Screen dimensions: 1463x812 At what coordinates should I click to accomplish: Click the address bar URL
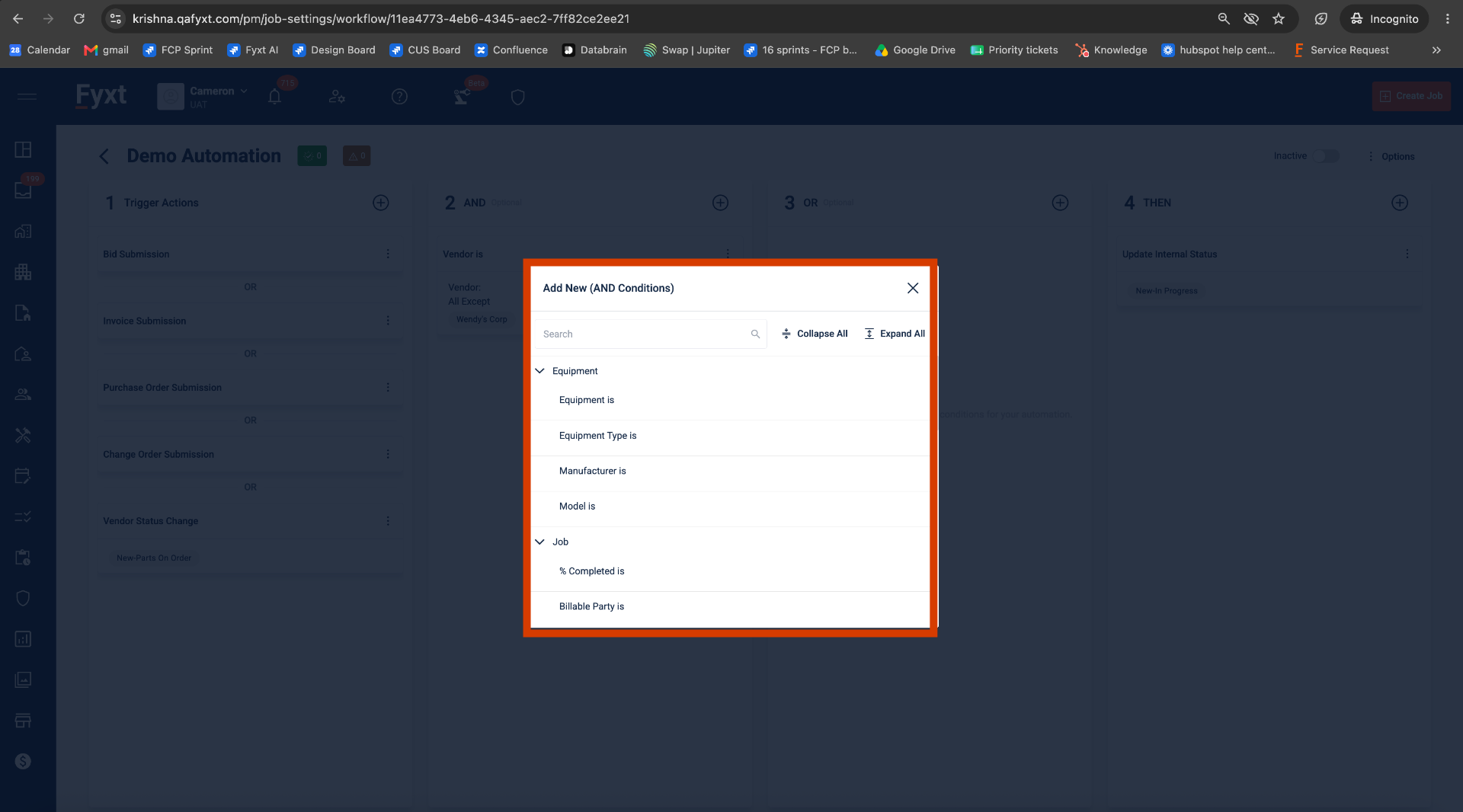(x=381, y=18)
